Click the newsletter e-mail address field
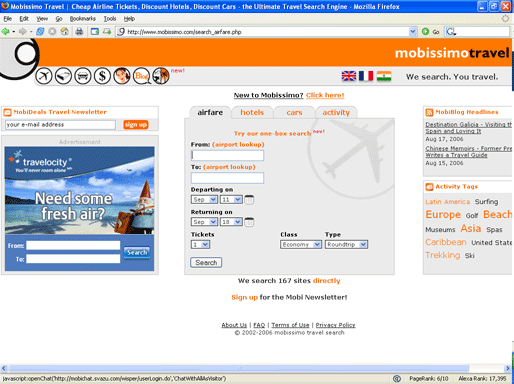Viewport: 514px width, 384px height. pos(60,125)
